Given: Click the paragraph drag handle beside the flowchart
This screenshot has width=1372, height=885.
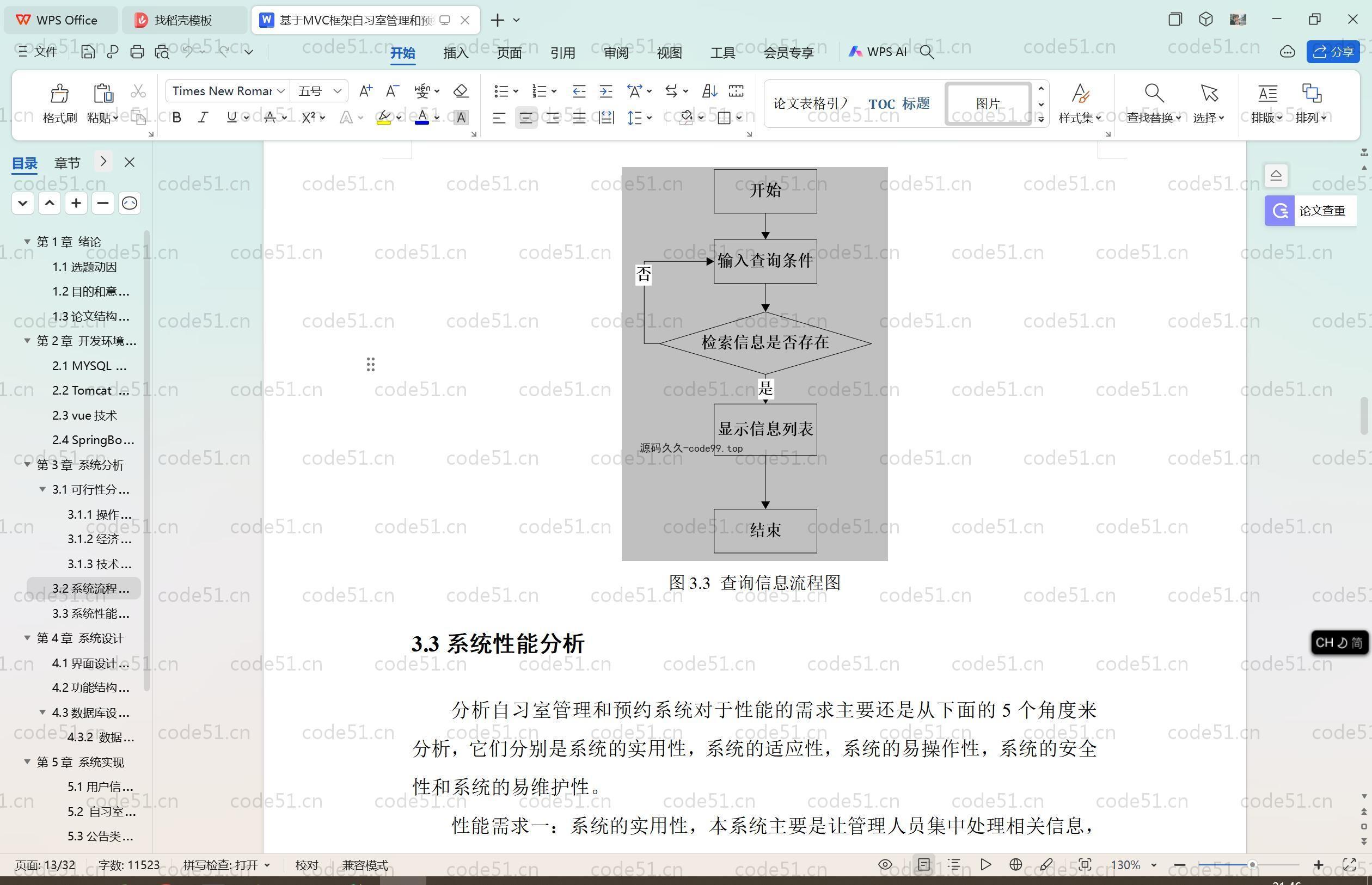Looking at the screenshot, I should pyautogui.click(x=371, y=364).
